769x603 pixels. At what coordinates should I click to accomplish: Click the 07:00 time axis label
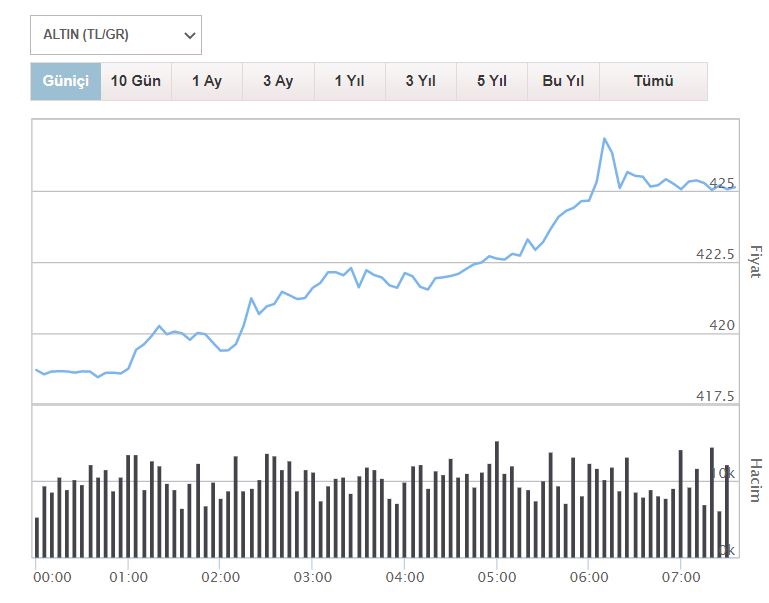[x=680, y=578]
